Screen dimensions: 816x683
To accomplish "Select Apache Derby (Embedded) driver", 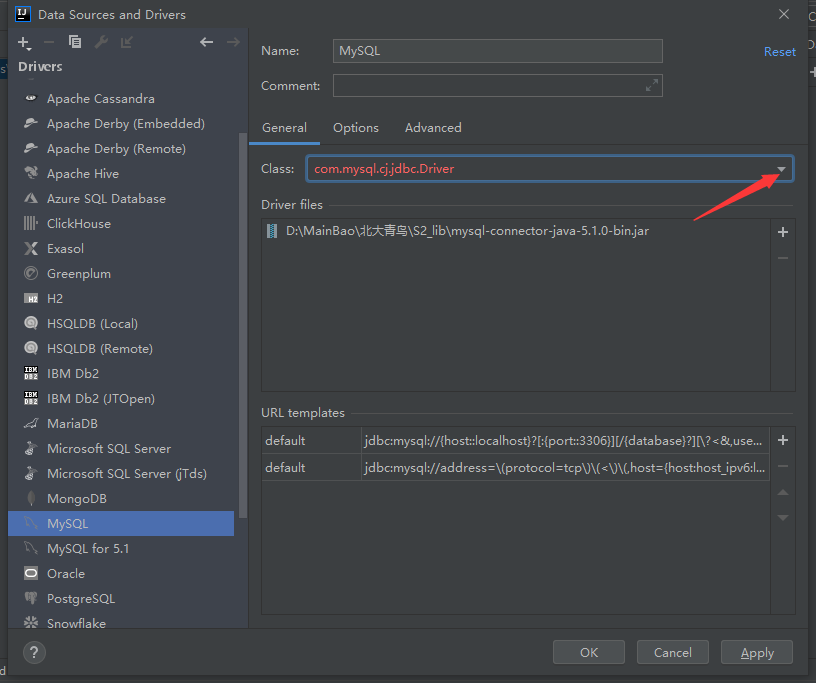I will pos(121,123).
